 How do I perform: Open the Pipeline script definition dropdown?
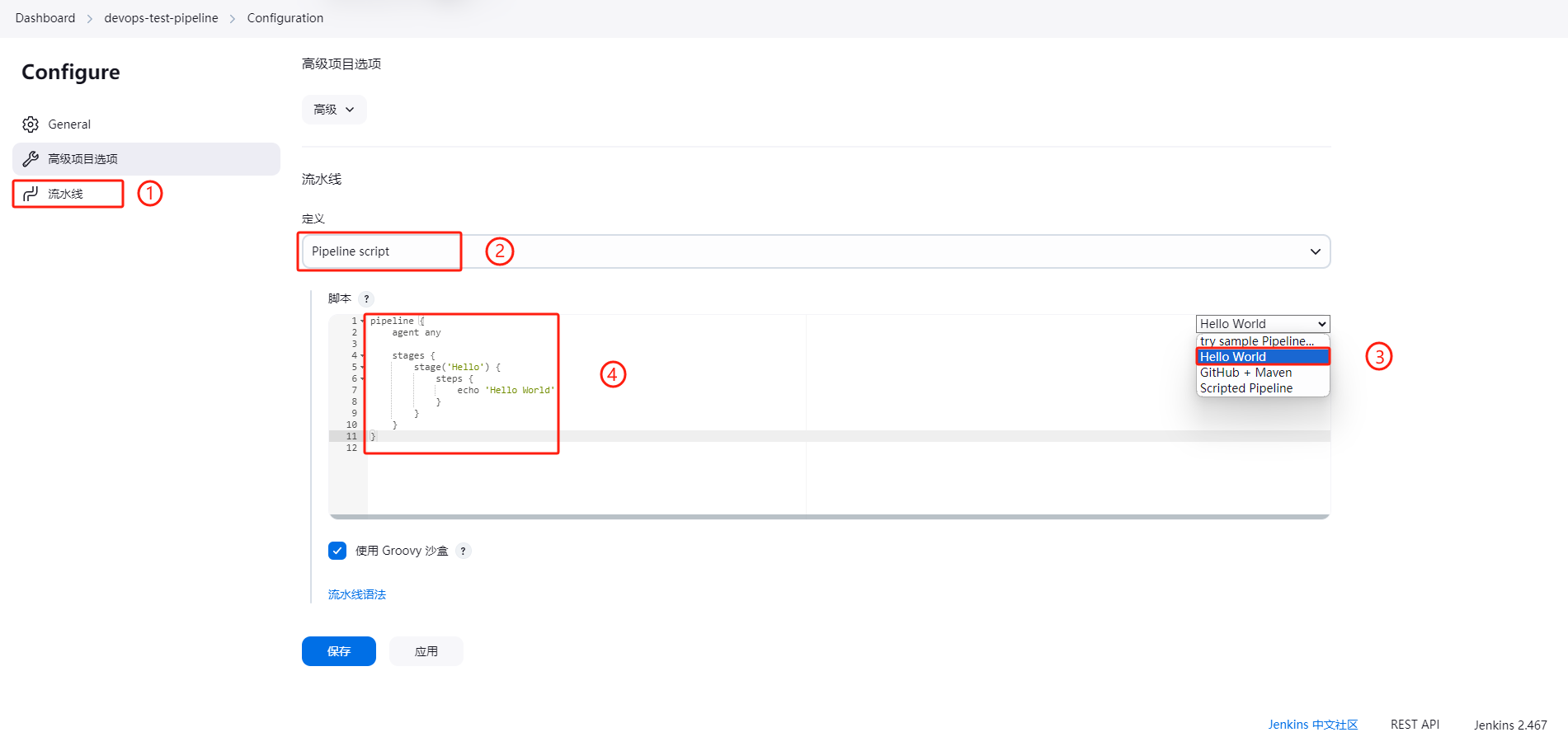point(816,251)
